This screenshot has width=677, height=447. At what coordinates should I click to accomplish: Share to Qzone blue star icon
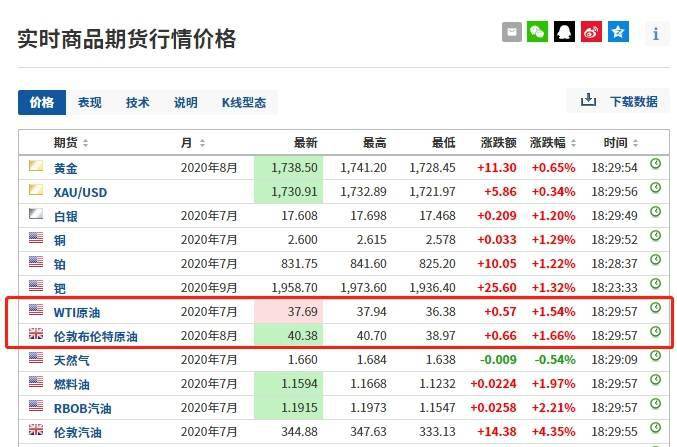pos(618,32)
